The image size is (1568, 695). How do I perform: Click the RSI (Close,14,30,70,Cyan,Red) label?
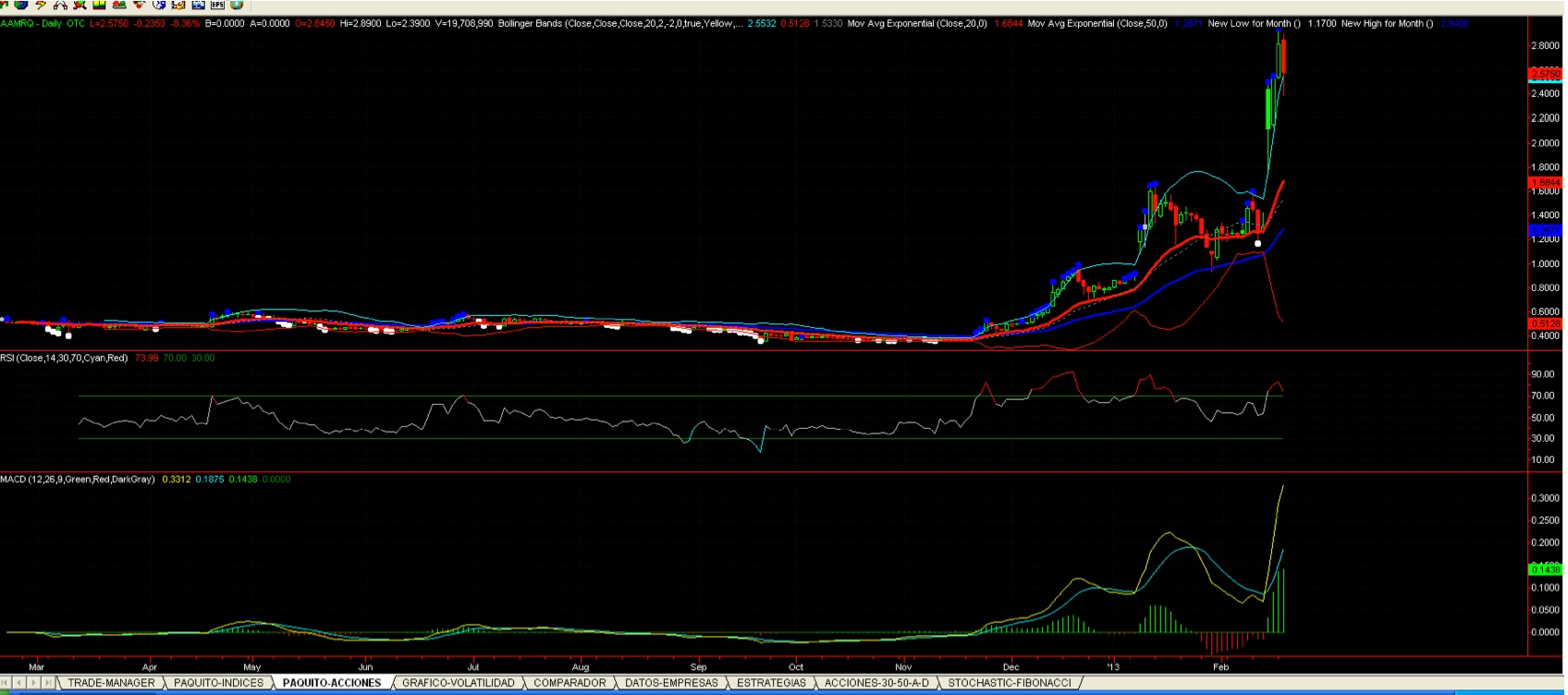click(x=64, y=358)
